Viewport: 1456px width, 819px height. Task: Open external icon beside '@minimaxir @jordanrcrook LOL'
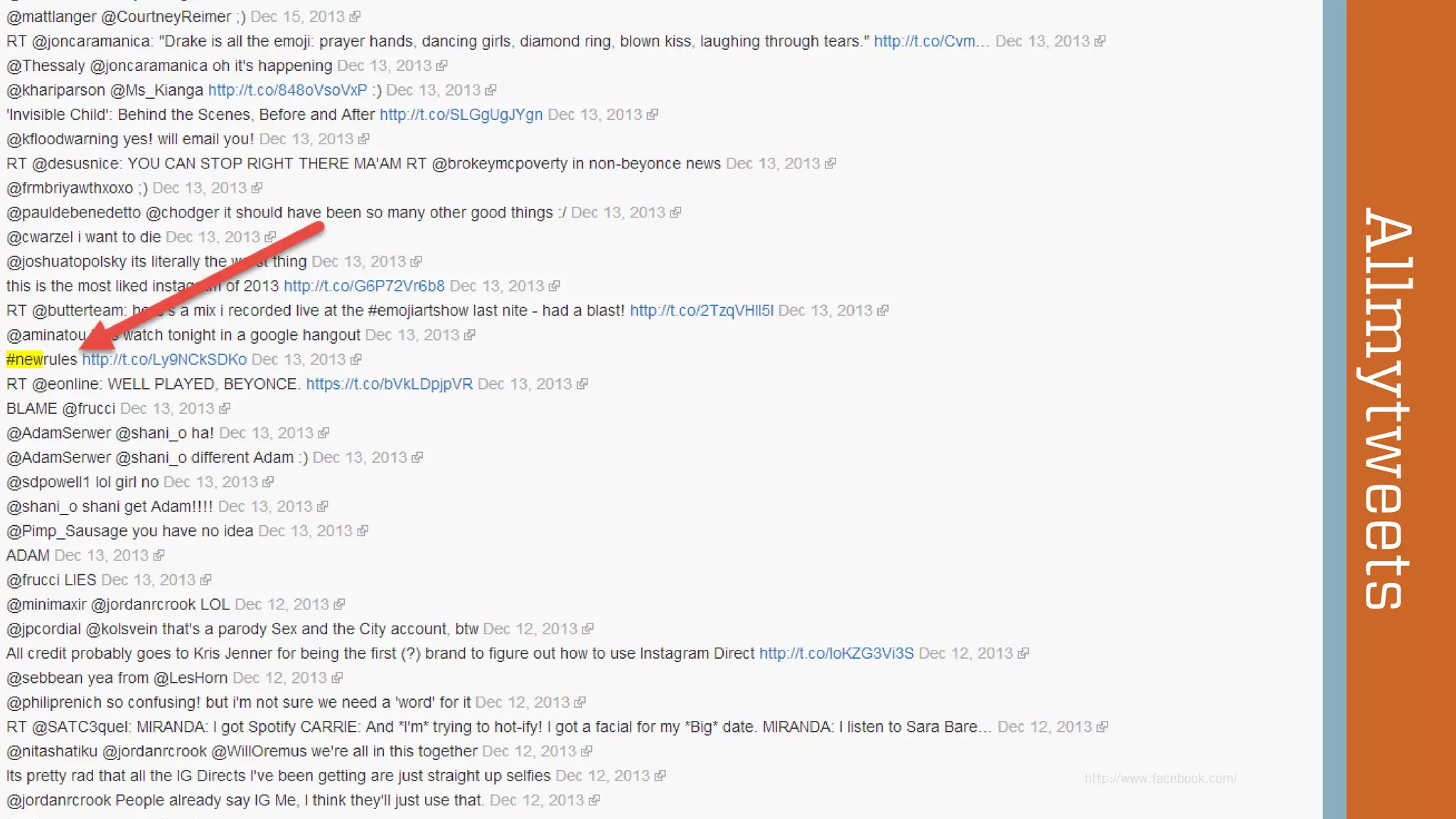[x=339, y=604]
